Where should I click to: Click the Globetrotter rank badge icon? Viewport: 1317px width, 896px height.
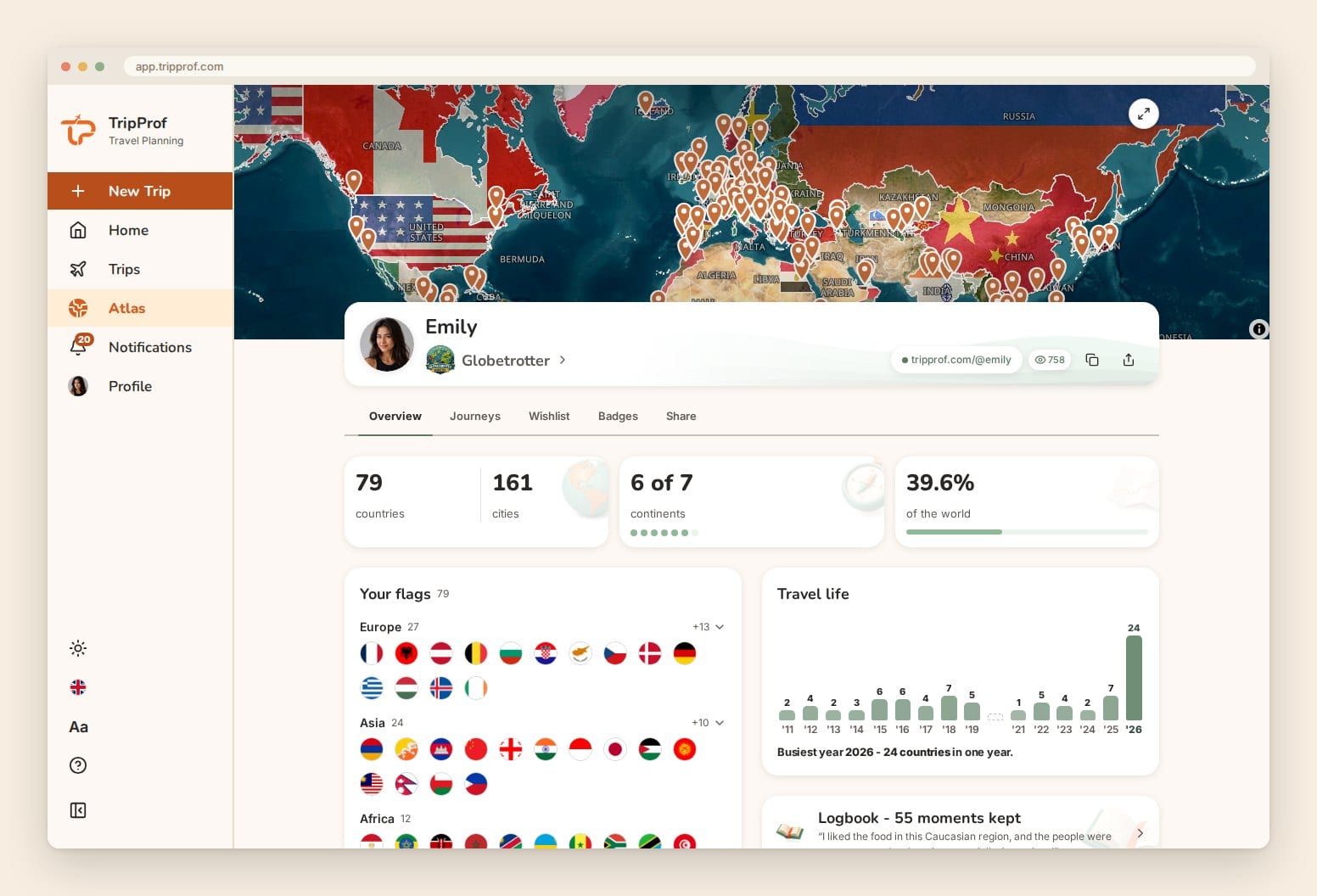click(x=440, y=360)
